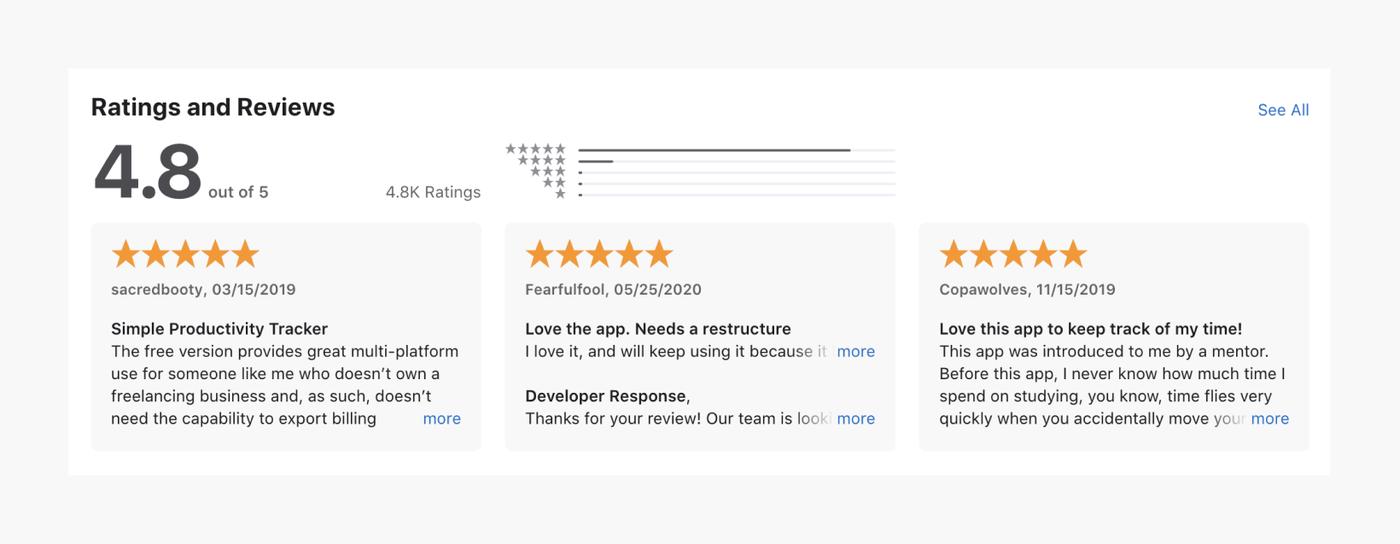Expand sacredbooty's review with more link

pos(441,418)
